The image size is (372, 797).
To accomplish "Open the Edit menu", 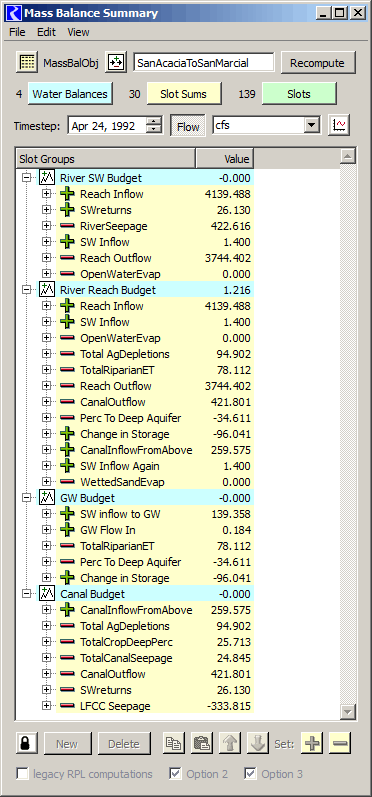I will 46,32.
